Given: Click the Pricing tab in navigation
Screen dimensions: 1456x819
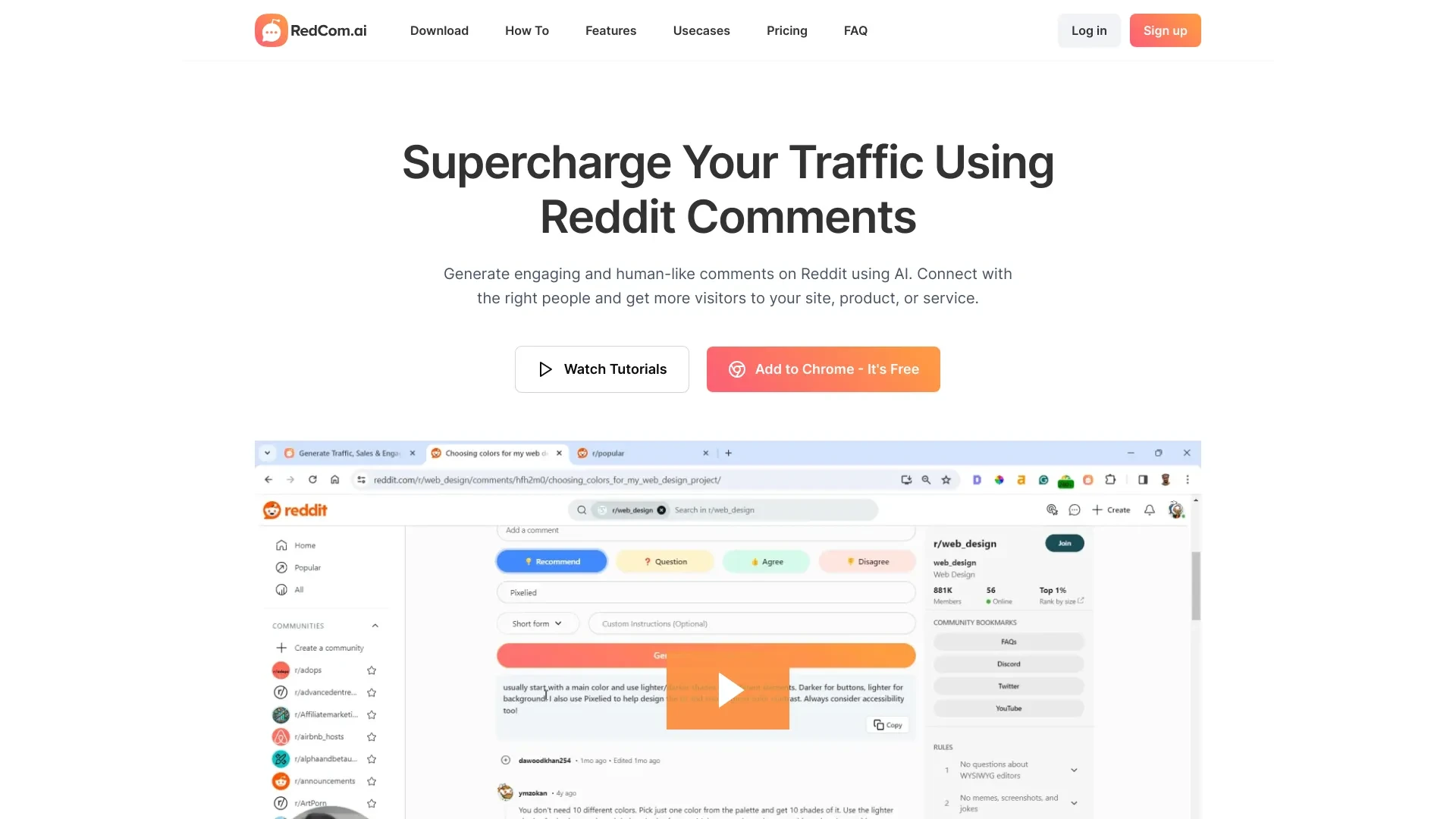Looking at the screenshot, I should click(x=787, y=30).
